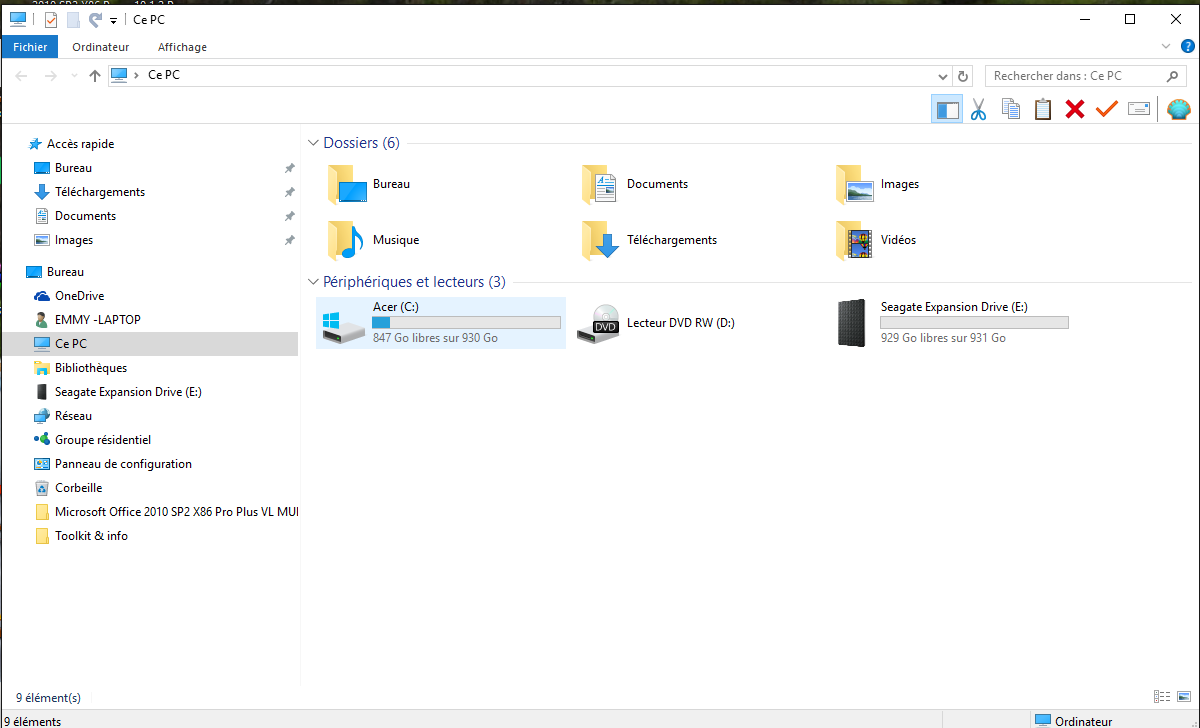Screen dimensions: 1200x728
Task: Open the Téléchargements folder in Dossiers
Action: coord(650,241)
